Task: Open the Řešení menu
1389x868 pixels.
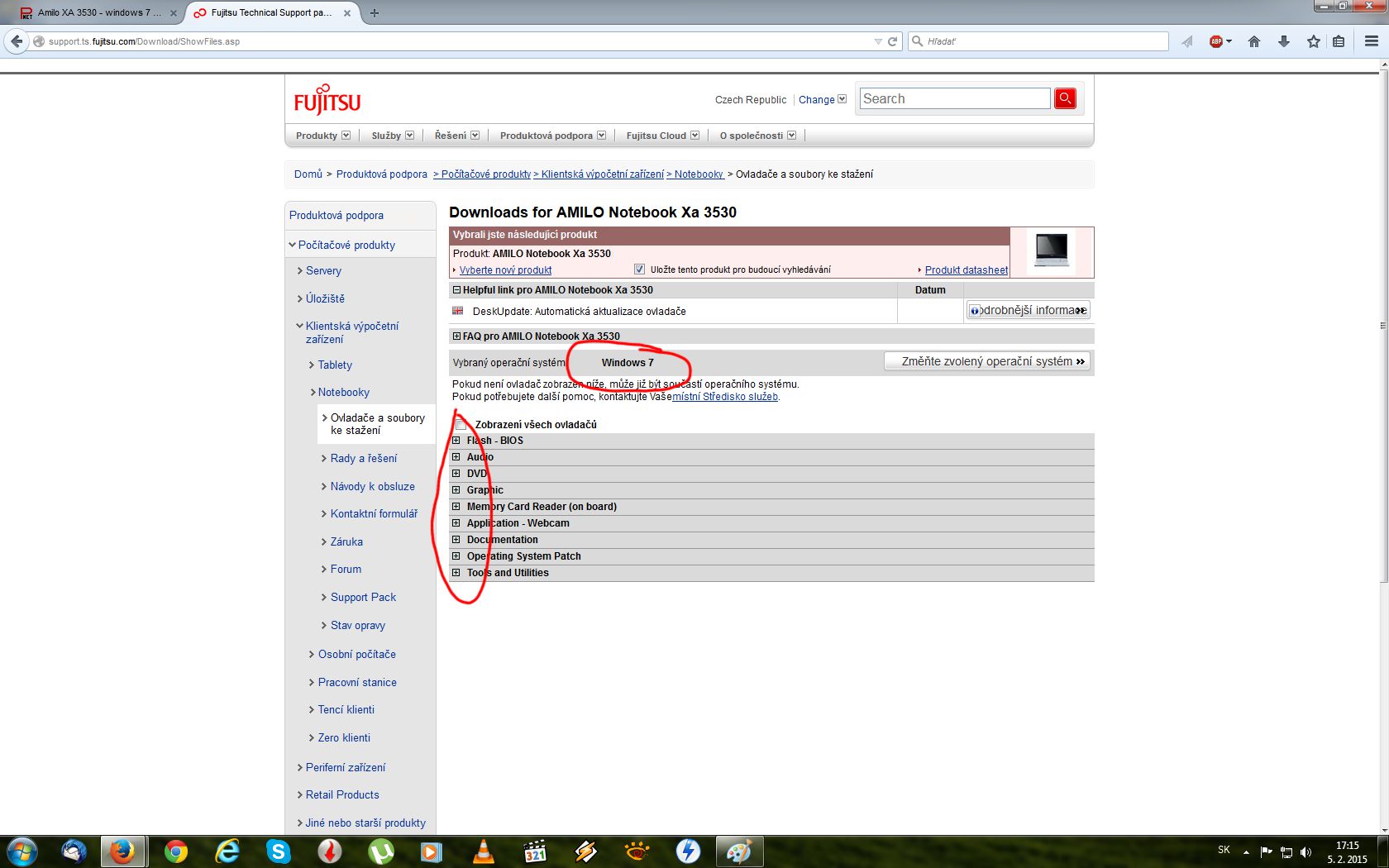Action: pos(457,136)
